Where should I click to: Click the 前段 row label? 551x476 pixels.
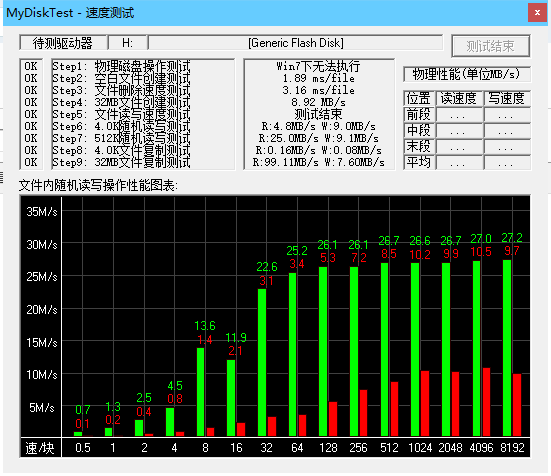click(x=419, y=114)
